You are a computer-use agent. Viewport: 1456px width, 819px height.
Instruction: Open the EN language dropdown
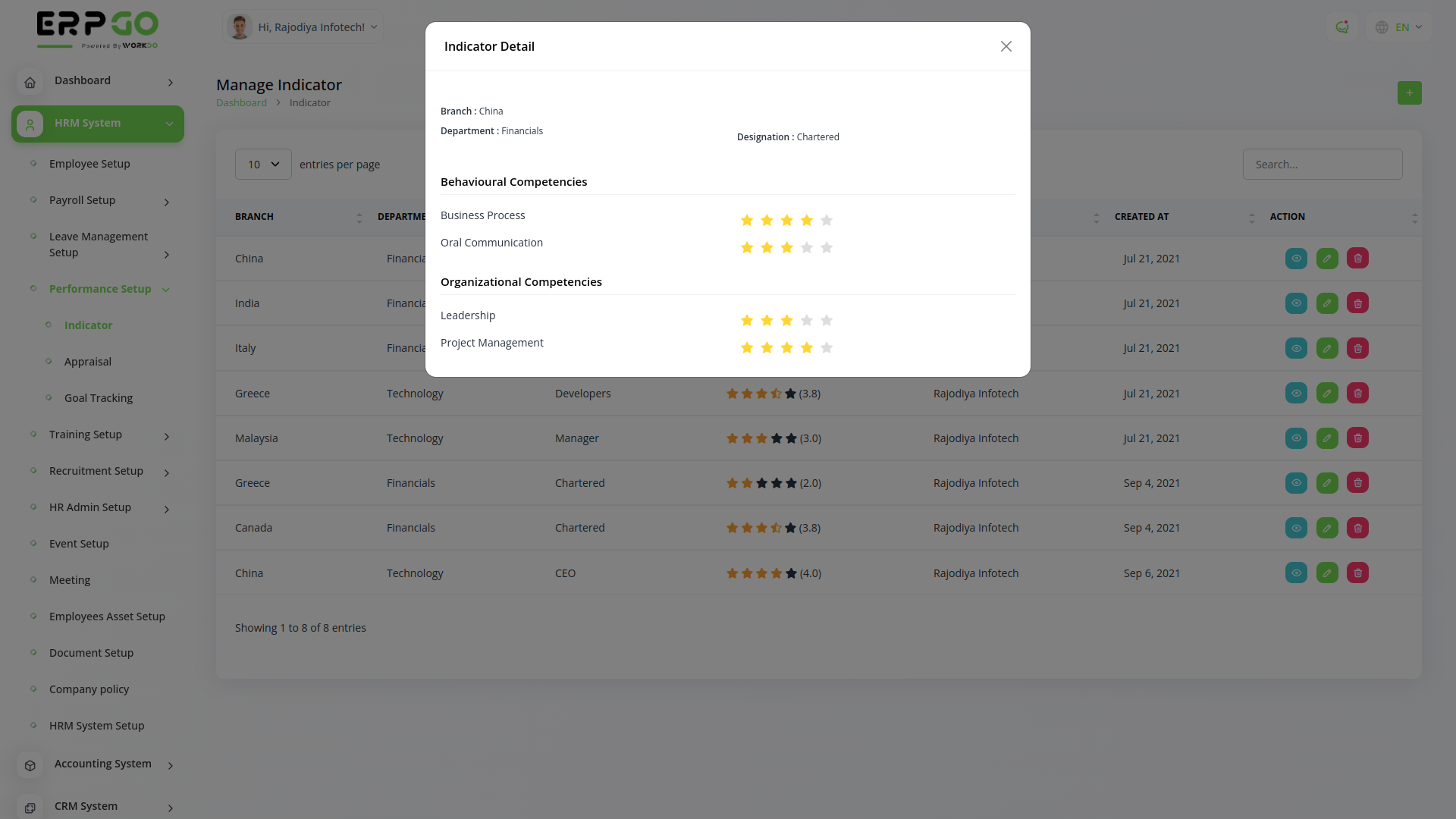tap(1399, 27)
